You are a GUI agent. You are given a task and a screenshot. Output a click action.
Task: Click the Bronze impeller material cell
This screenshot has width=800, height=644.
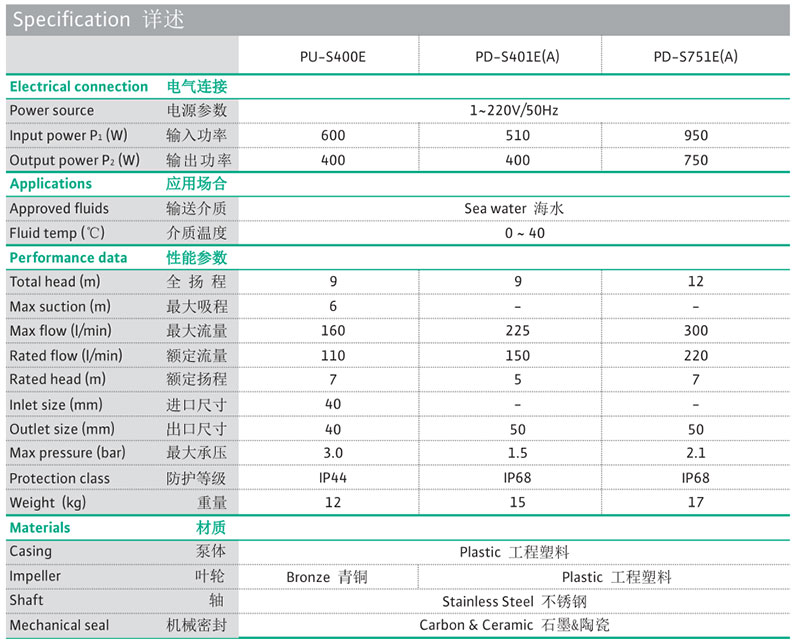(326, 577)
